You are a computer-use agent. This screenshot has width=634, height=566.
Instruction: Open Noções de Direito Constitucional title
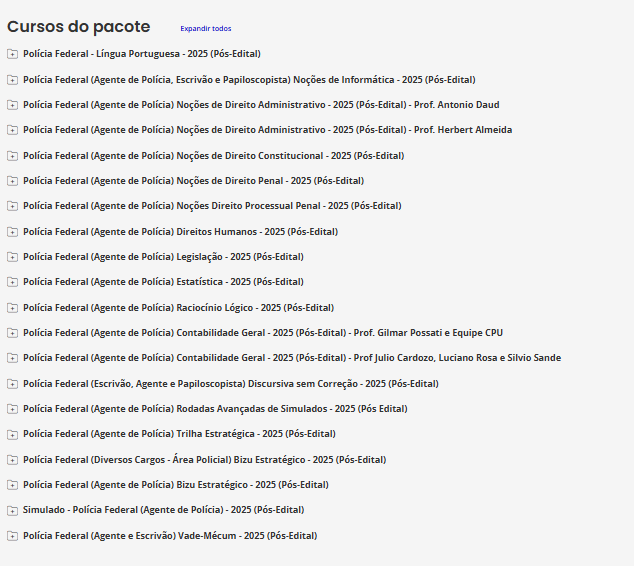213,156
